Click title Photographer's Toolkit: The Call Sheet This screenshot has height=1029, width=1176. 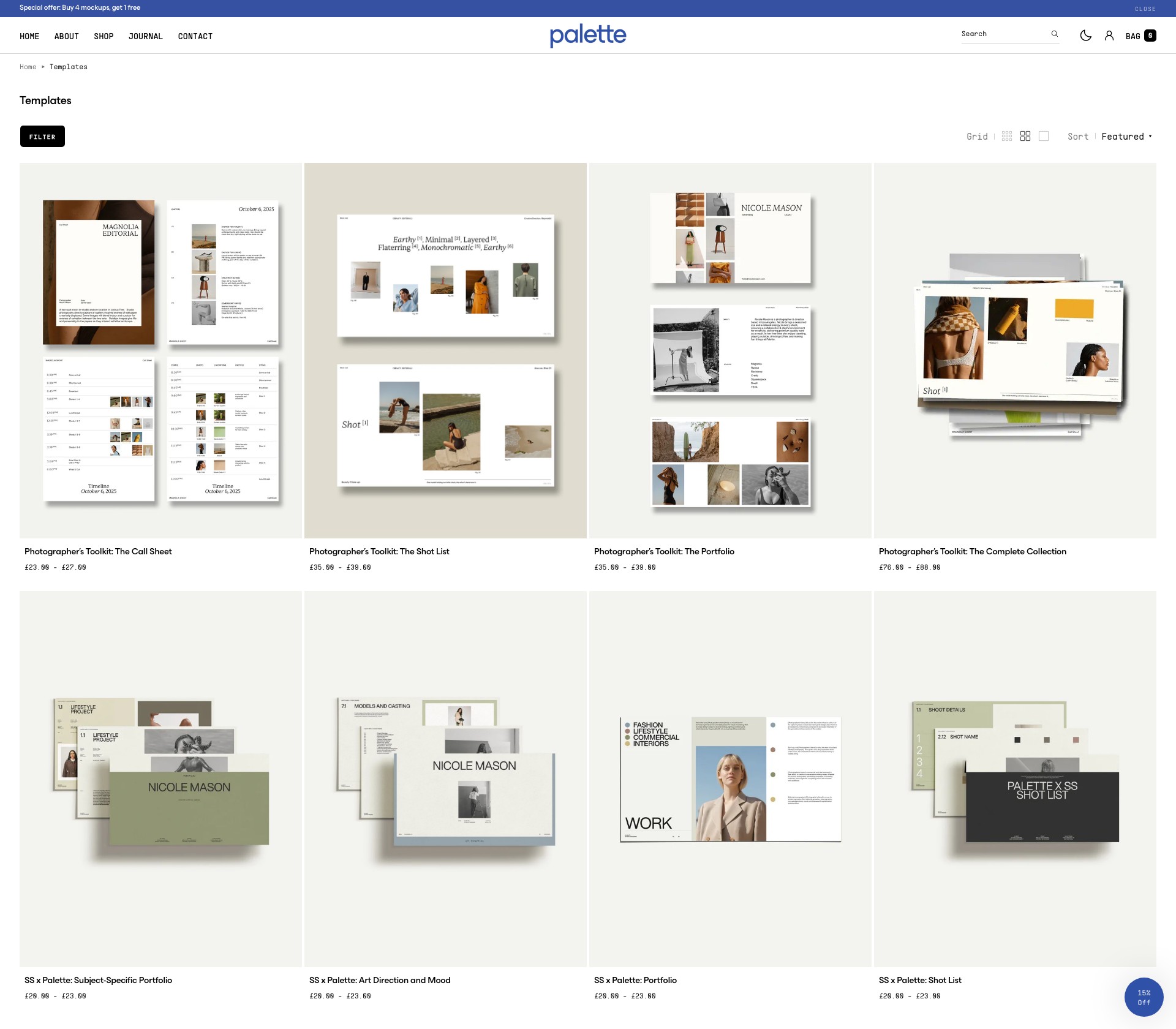pyautogui.click(x=98, y=551)
